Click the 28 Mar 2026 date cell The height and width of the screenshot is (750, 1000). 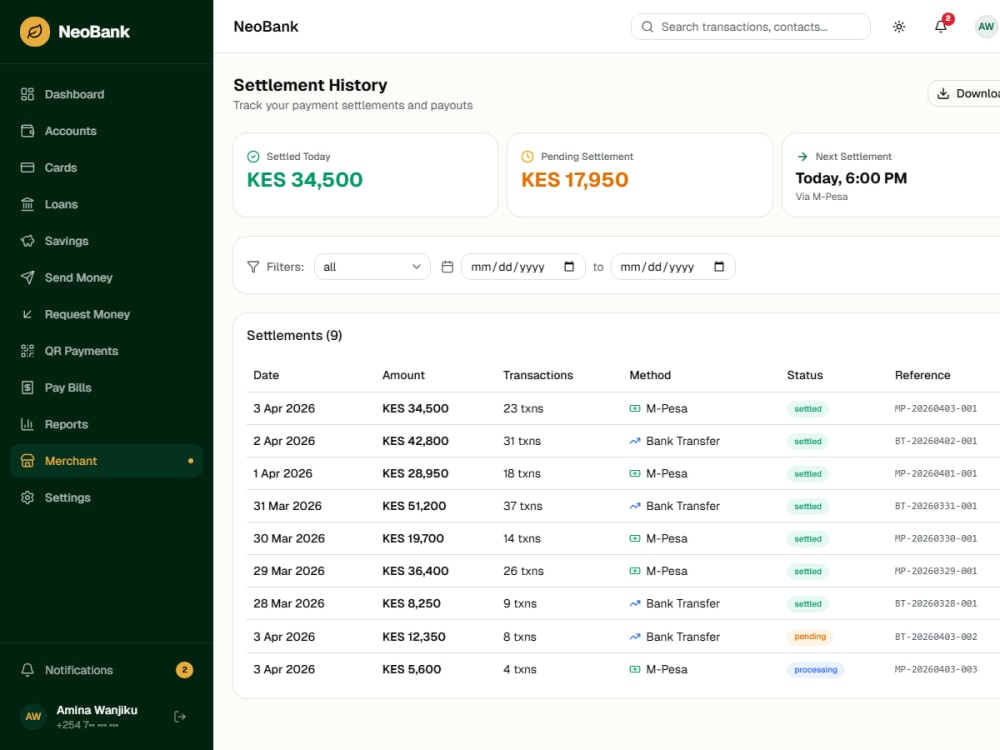pyautogui.click(x=289, y=603)
